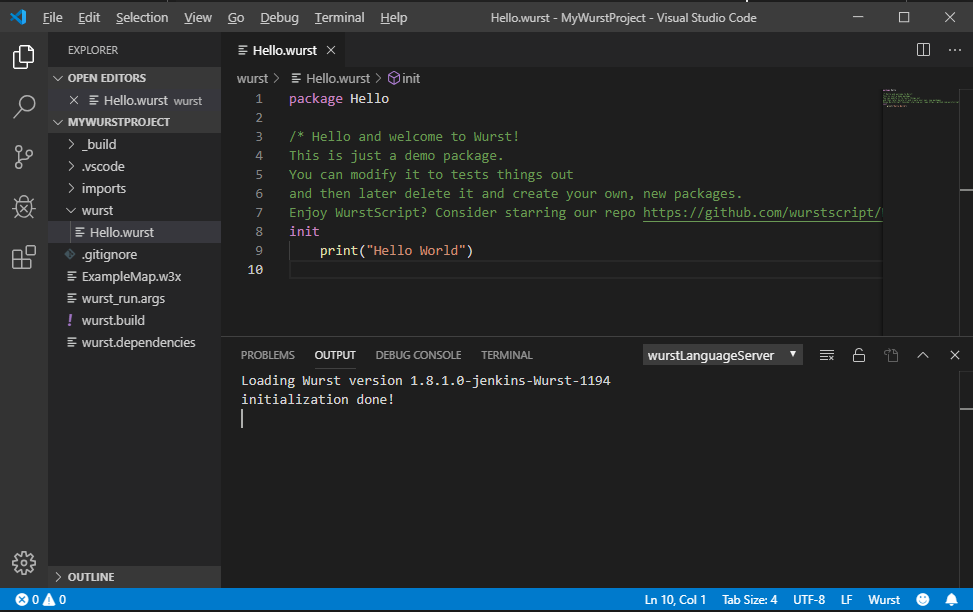
Task: Click Ln 10, Col 1 in status bar
Action: 675,600
